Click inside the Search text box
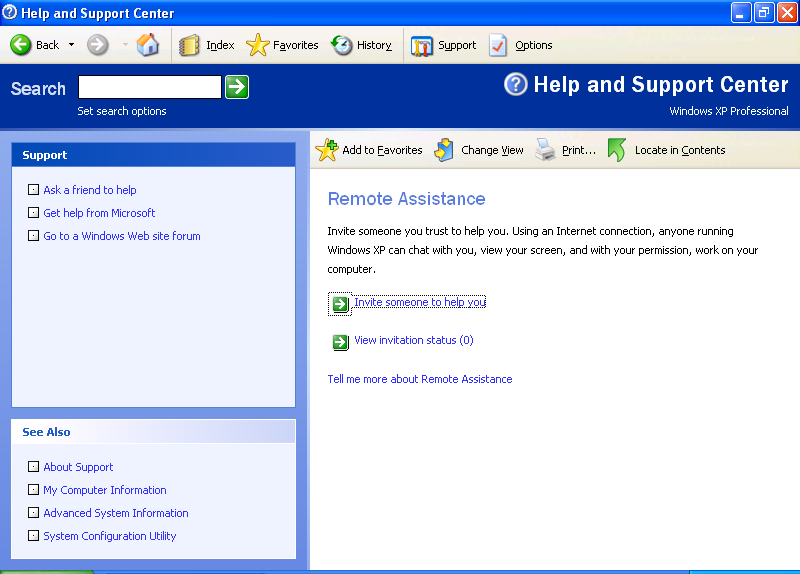This screenshot has height=574, width=800. 150,87
